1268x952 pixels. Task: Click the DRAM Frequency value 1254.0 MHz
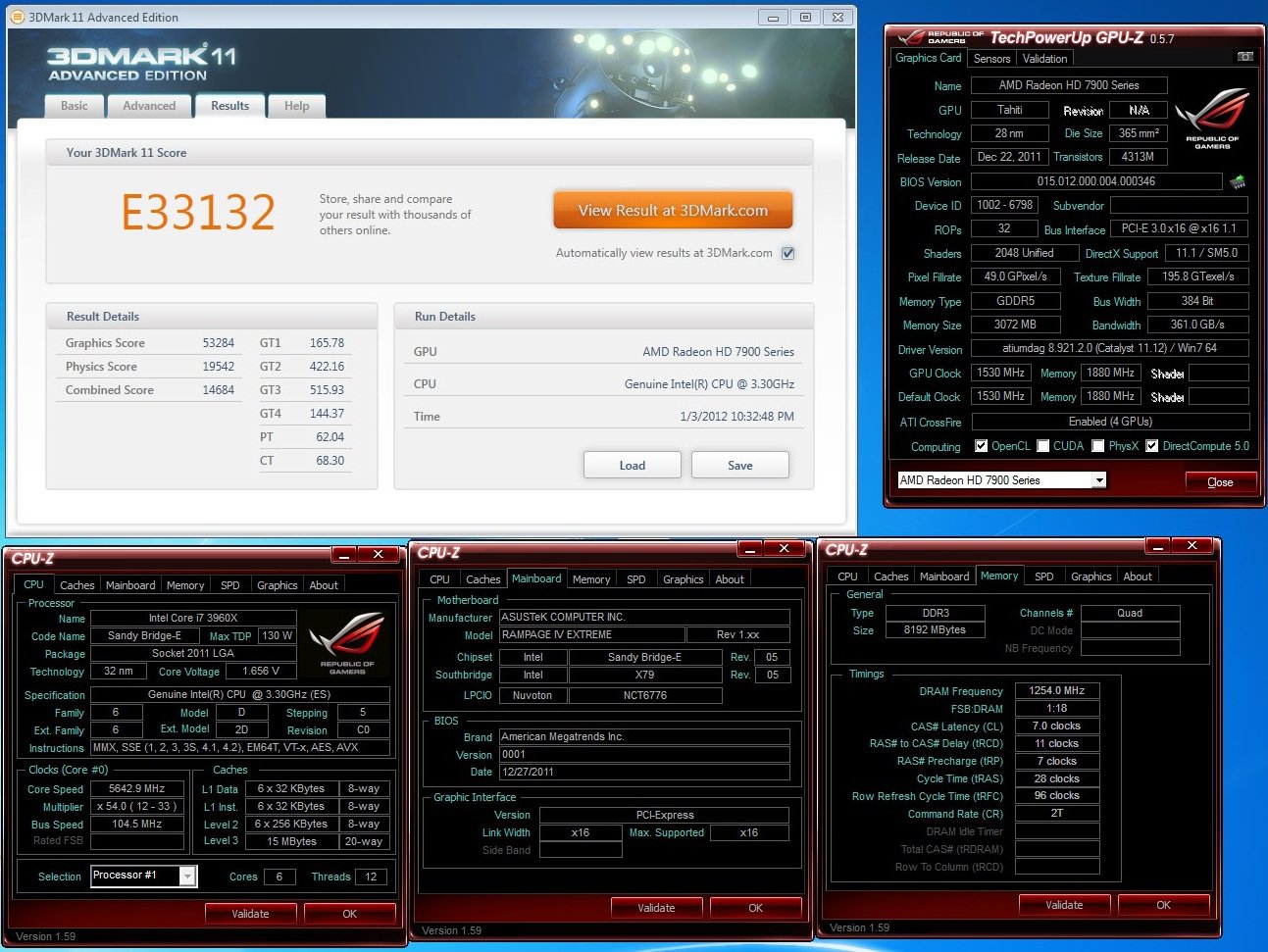(1057, 690)
